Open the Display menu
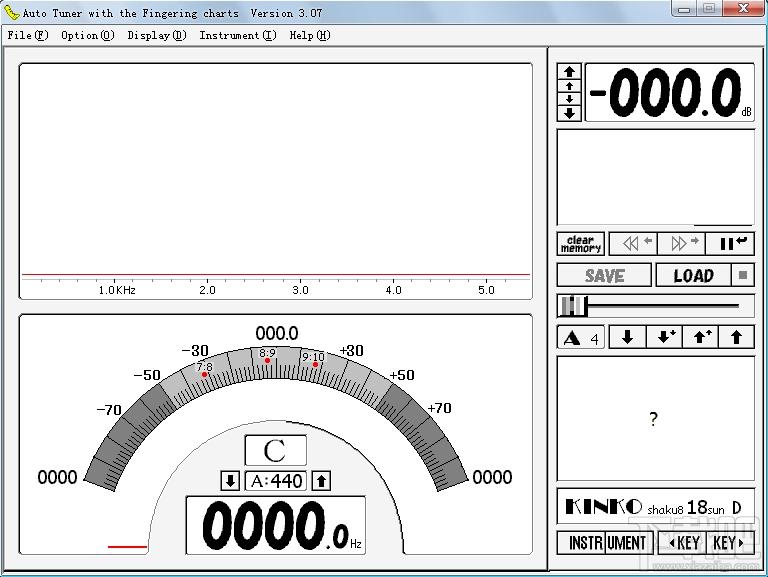Viewport: 768px width, 577px height. (156, 35)
